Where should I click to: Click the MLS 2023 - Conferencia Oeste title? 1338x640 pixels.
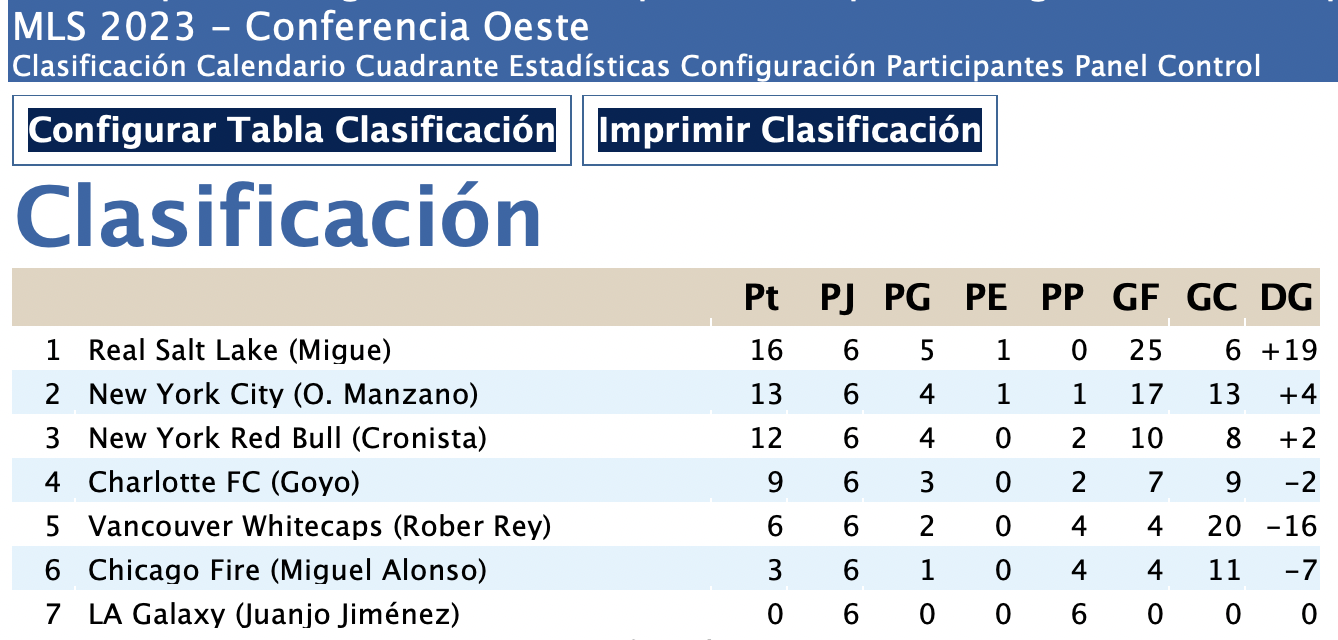tap(299, 27)
